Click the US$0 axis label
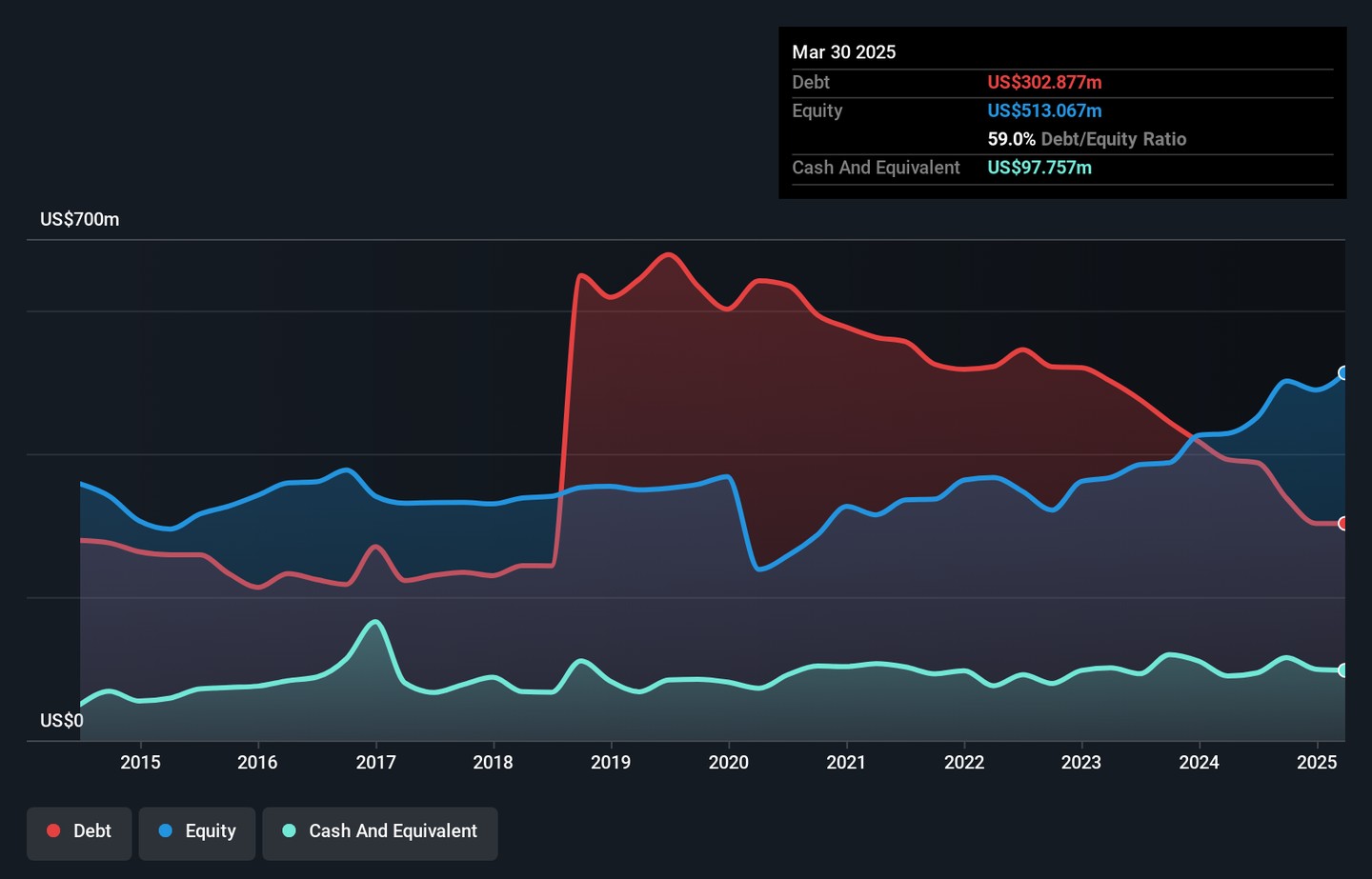1372x879 pixels. [x=62, y=721]
